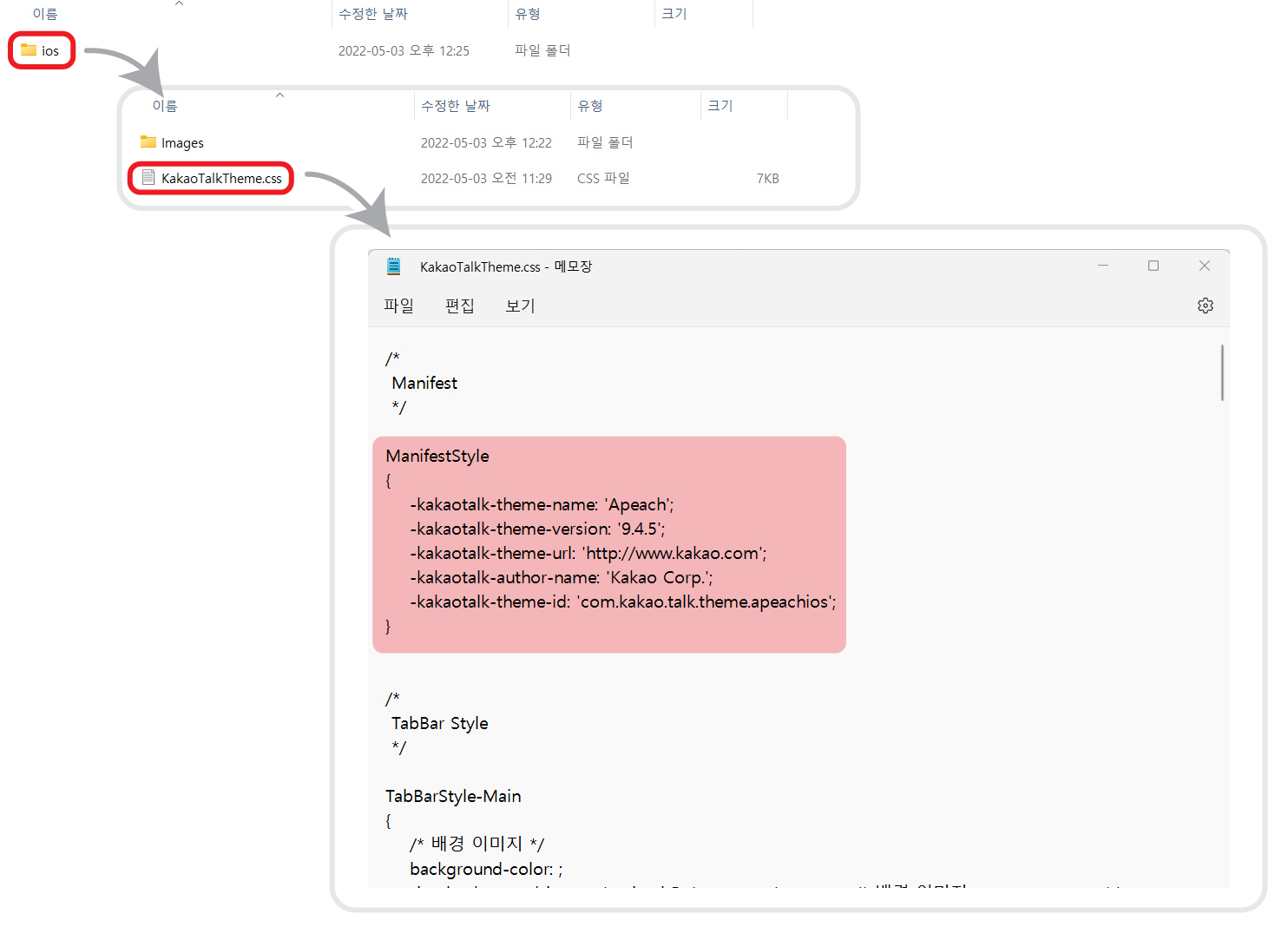Viewport: 1288px width, 927px height.
Task: Open the 보기 menu in Notepad
Action: click(x=519, y=305)
